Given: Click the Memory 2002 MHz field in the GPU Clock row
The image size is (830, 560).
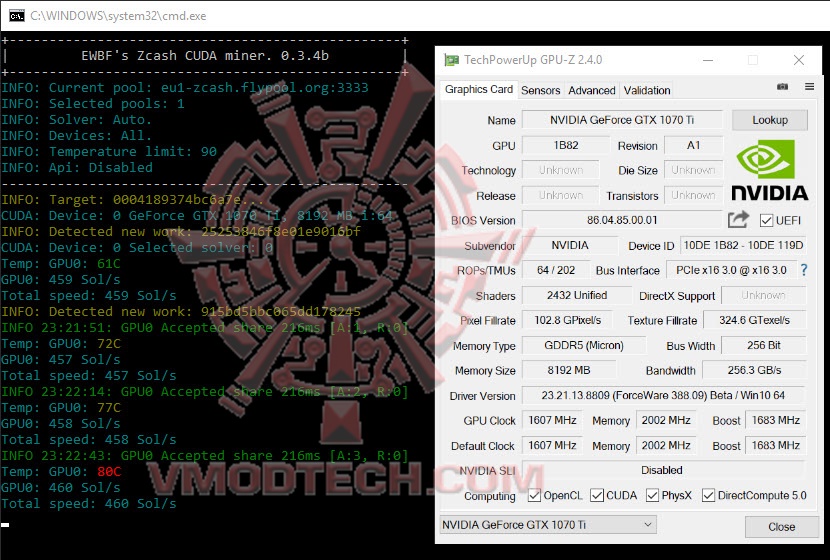Looking at the screenshot, I should 666,420.
